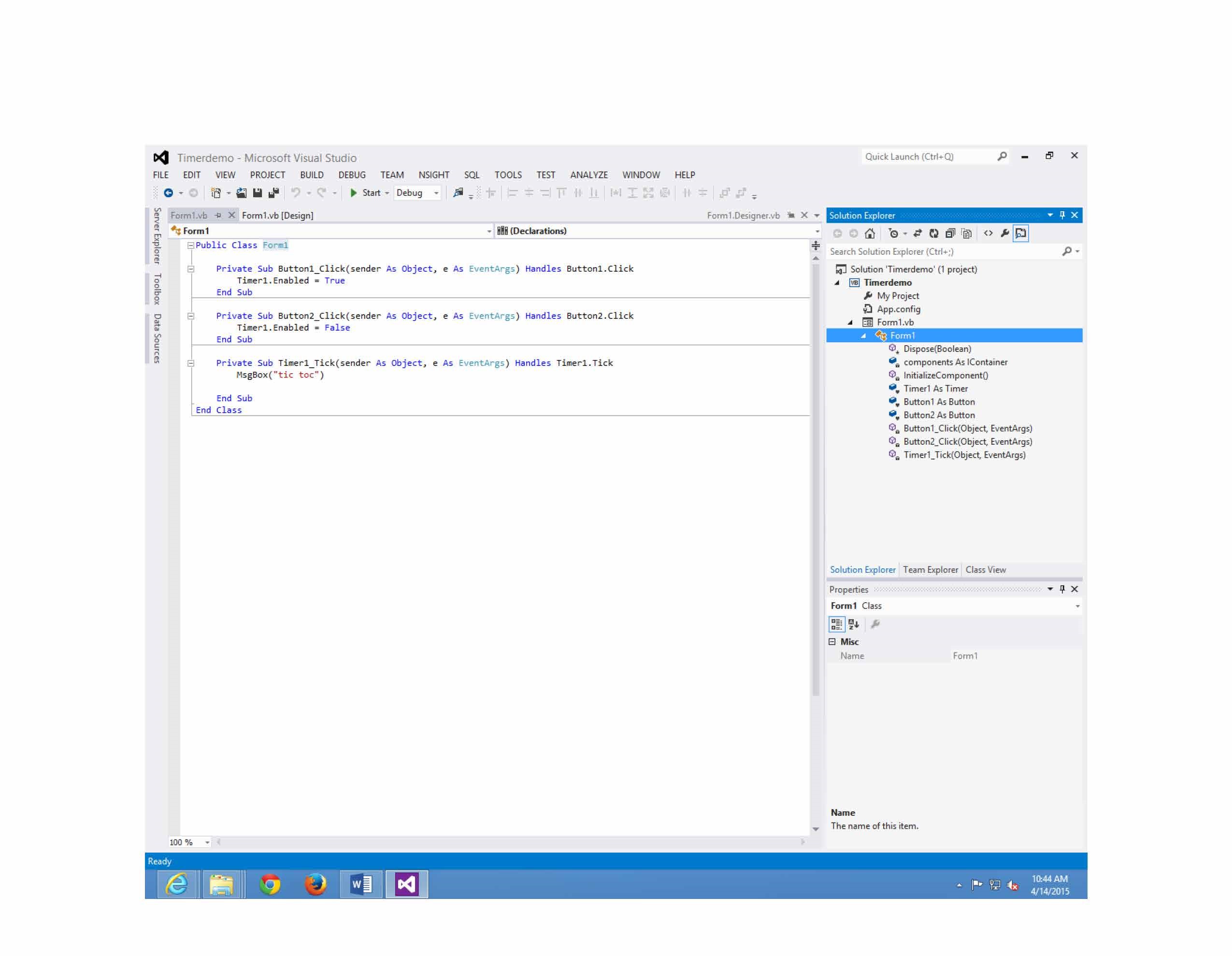Click Collapse All in Solution Explorer toolbar
The height and width of the screenshot is (956, 1232).
point(950,233)
